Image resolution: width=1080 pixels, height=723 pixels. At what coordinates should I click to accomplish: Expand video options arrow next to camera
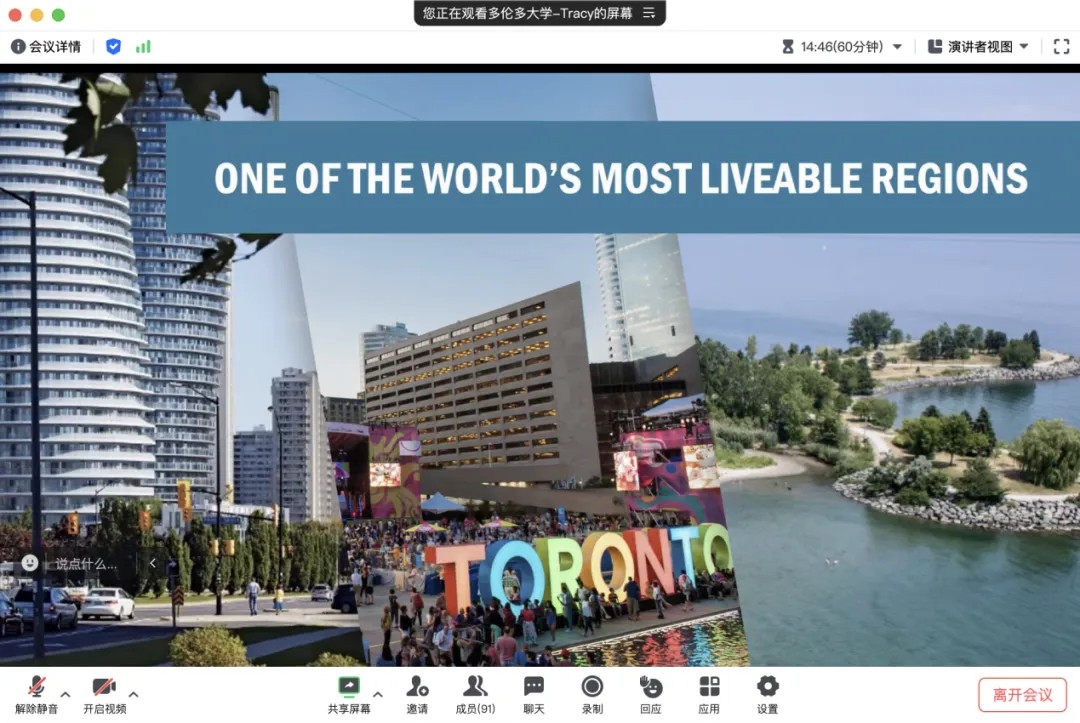tap(134, 694)
